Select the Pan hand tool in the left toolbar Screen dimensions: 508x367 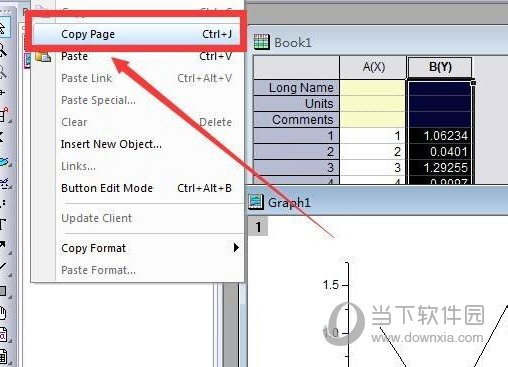pyautogui.click(x=3, y=314)
